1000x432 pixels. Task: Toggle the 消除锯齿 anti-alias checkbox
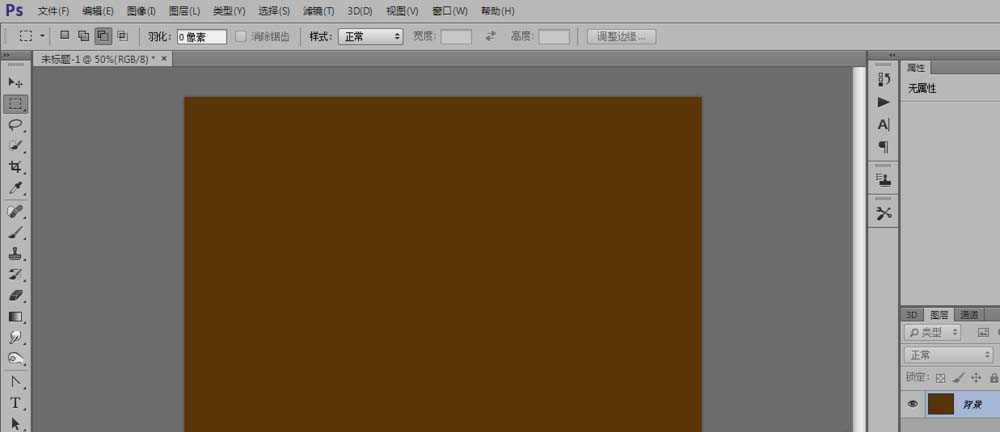click(x=241, y=36)
